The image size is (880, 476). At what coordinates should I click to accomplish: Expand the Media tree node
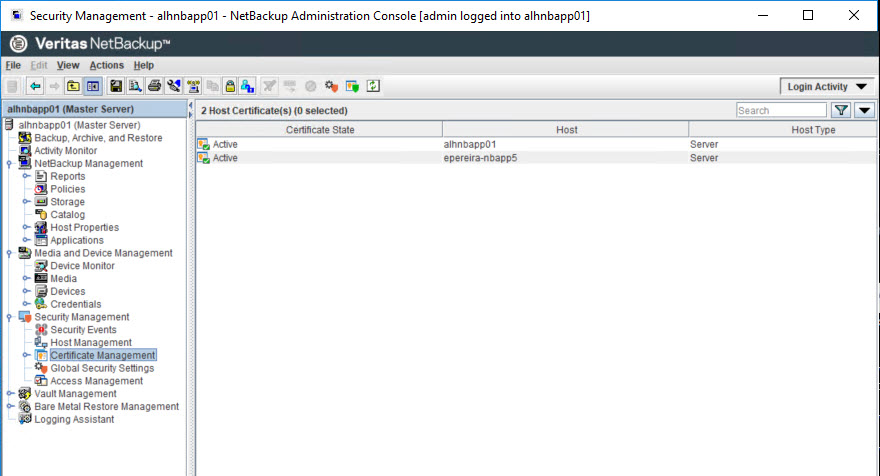click(x=26, y=278)
